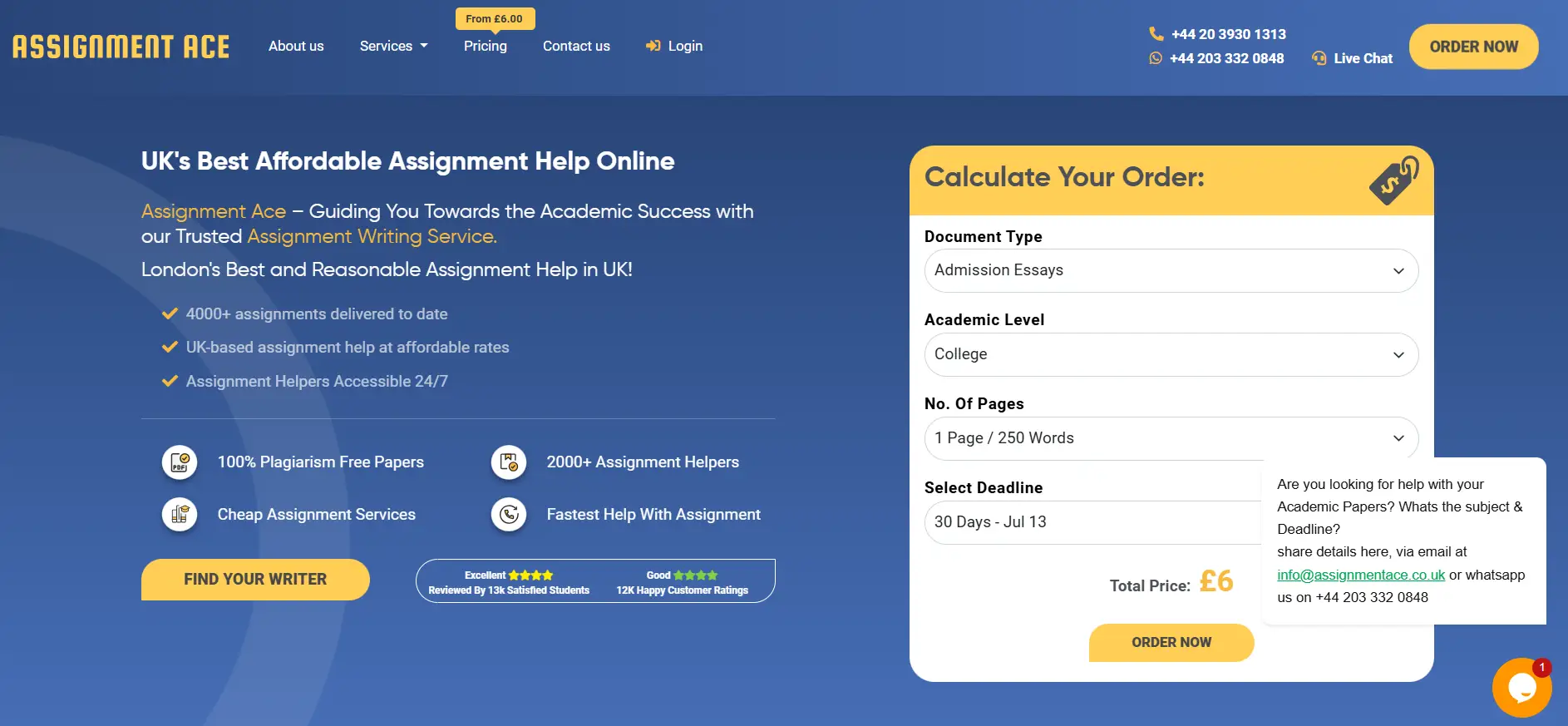The height and width of the screenshot is (726, 1568).
Task: Click the Good star rating
Action: tap(695, 575)
